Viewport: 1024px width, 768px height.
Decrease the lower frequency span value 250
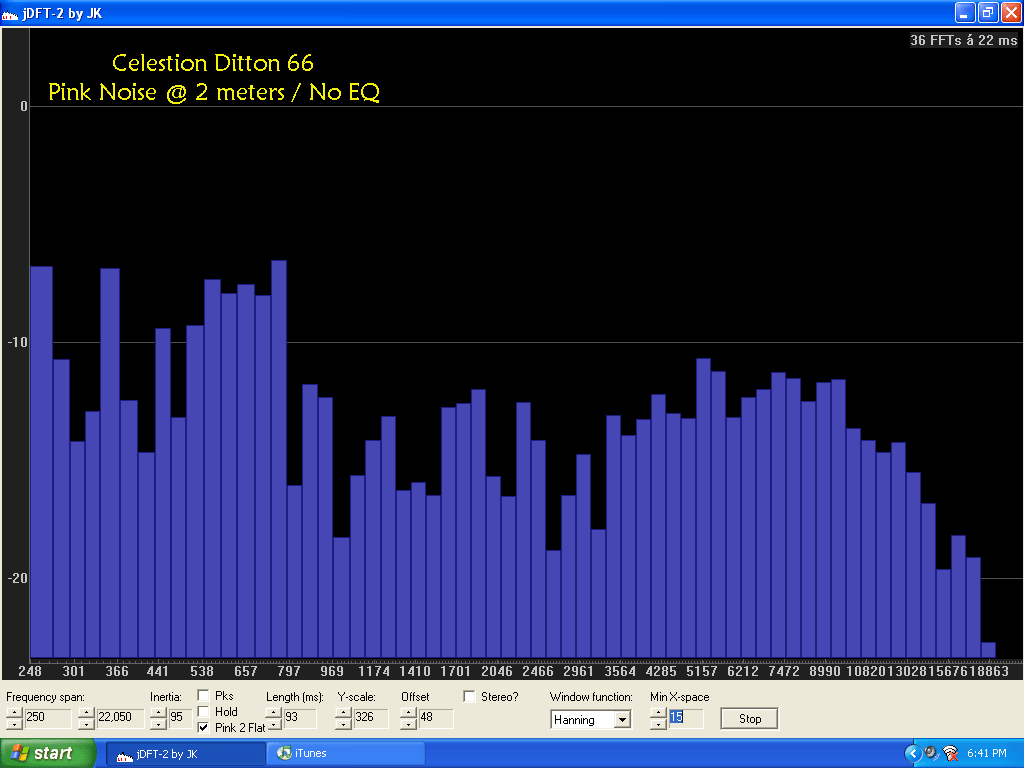pos(14,724)
